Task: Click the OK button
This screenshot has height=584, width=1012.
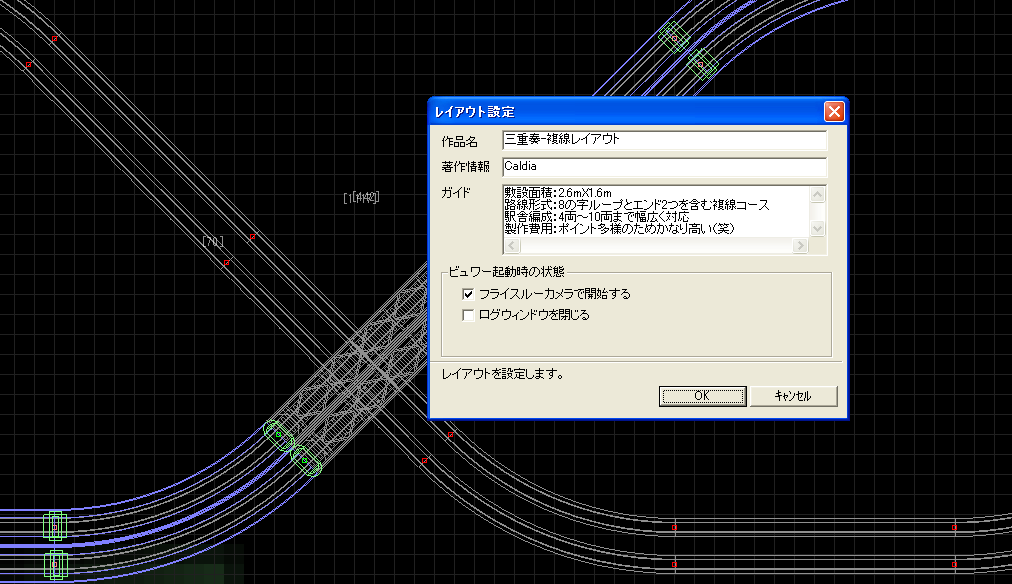Action: pos(702,396)
